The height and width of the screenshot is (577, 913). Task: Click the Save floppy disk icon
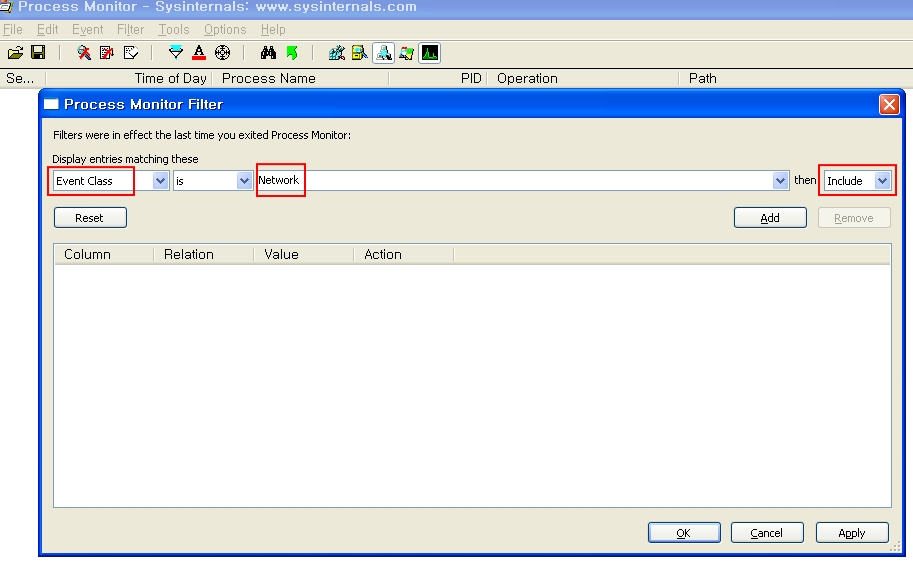38,53
